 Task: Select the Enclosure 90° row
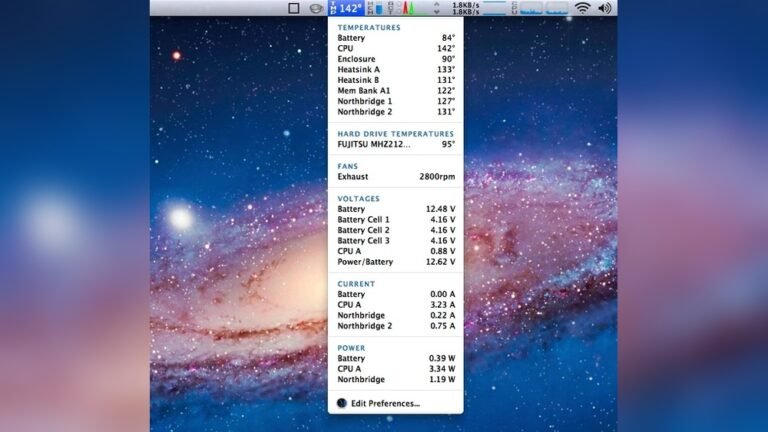click(396, 59)
